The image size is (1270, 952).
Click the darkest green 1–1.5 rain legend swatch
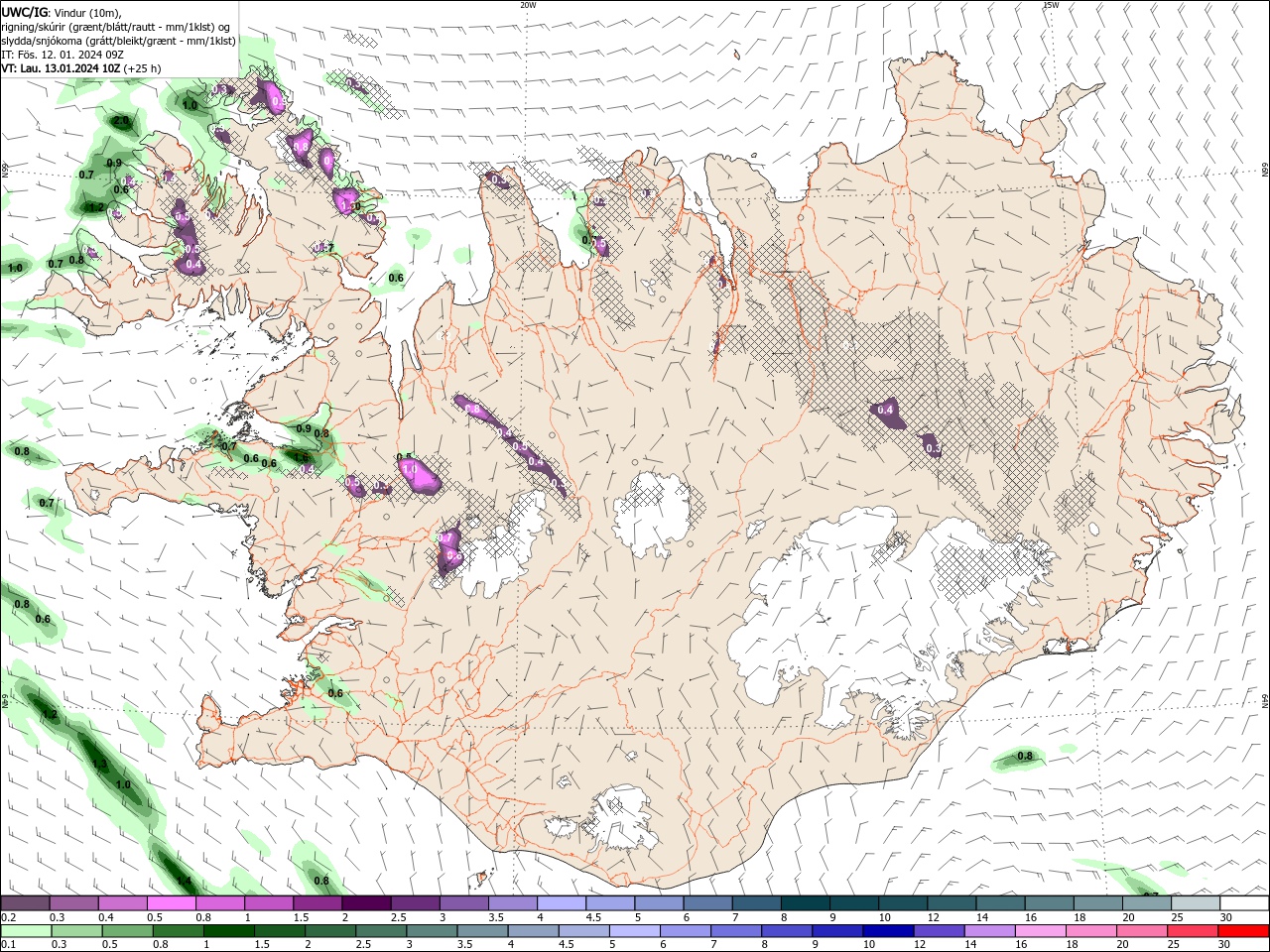pyautogui.click(x=229, y=931)
